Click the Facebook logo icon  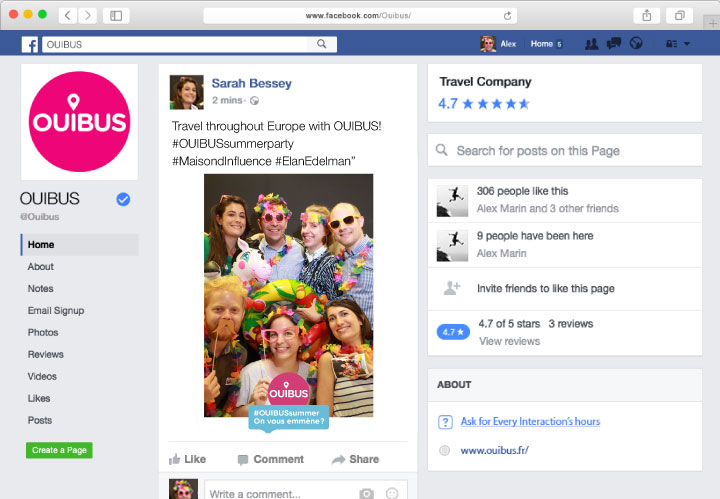click(x=30, y=45)
